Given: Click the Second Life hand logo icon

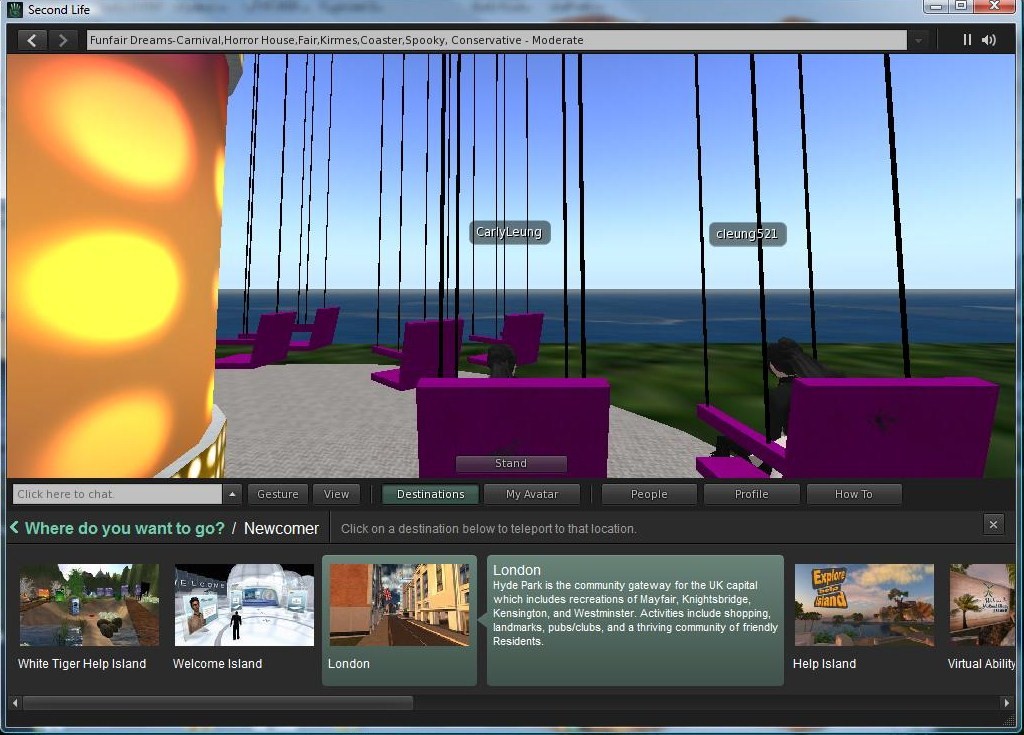Looking at the screenshot, I should 14,9.
